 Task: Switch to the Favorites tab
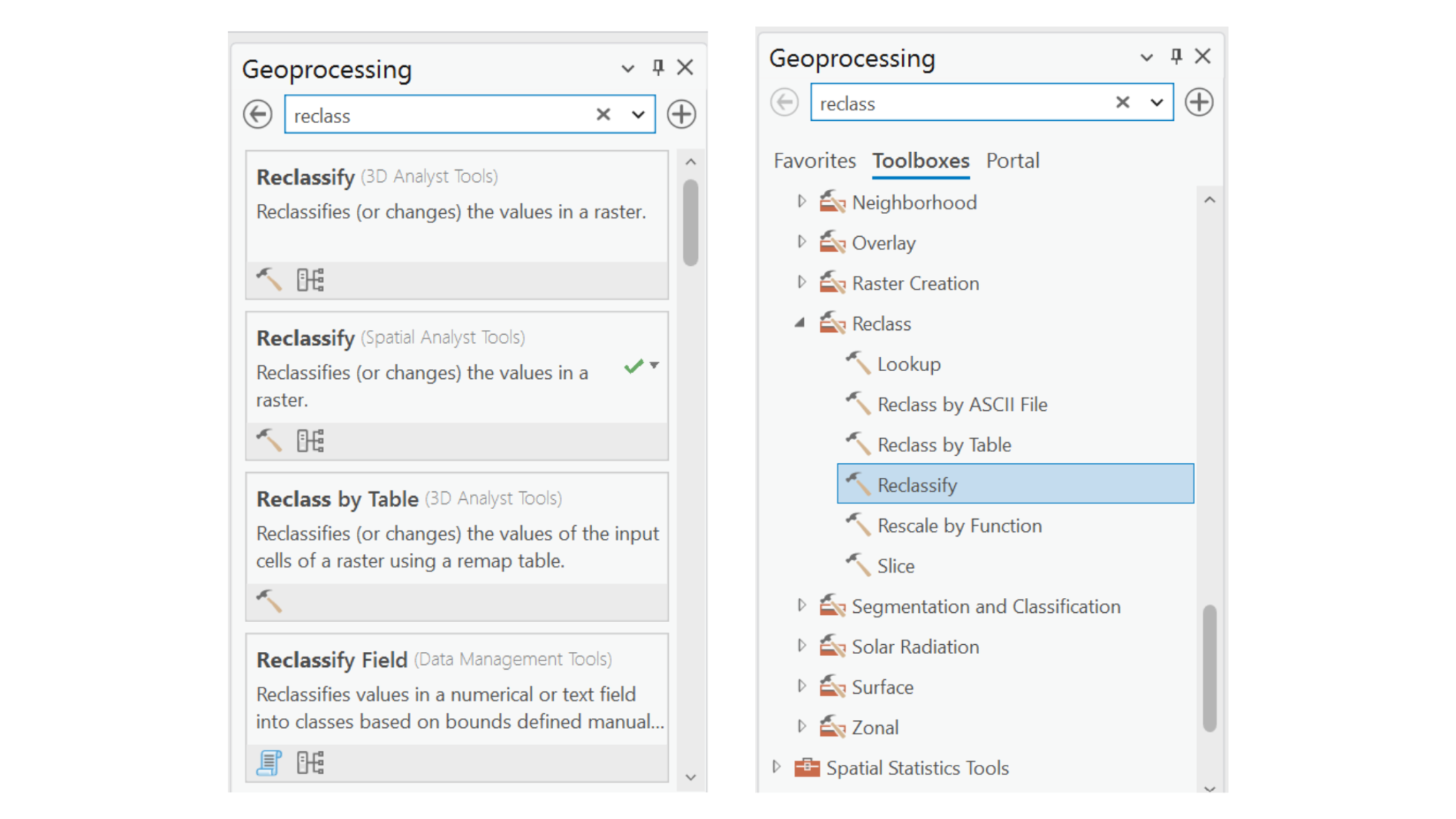tap(814, 161)
